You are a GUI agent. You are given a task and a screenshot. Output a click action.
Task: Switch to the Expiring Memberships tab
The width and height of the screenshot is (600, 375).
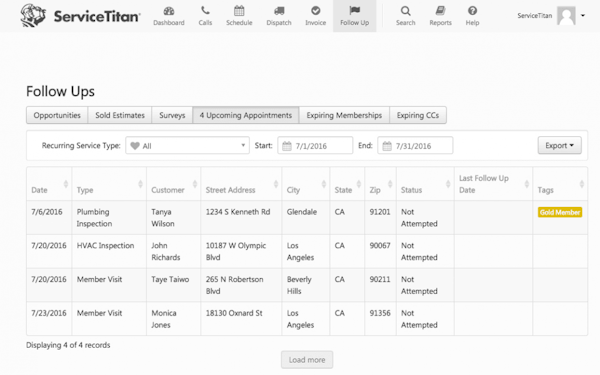click(x=344, y=115)
